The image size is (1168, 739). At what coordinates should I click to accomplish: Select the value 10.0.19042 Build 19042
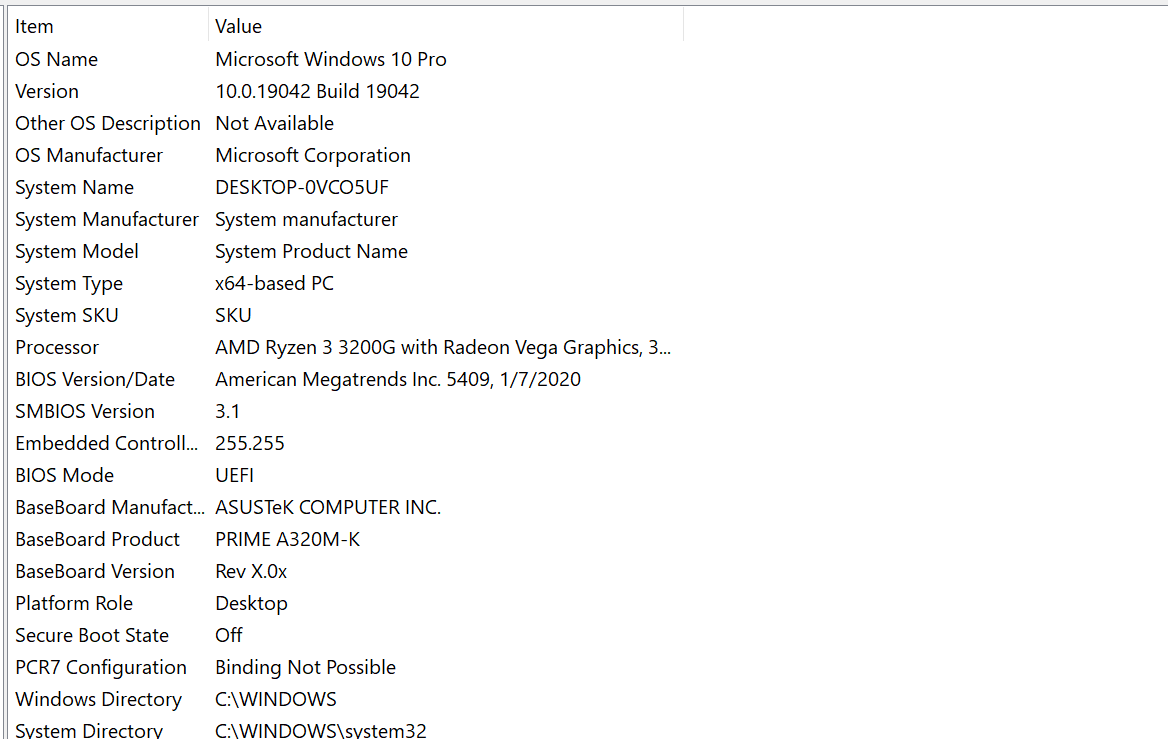317,92
